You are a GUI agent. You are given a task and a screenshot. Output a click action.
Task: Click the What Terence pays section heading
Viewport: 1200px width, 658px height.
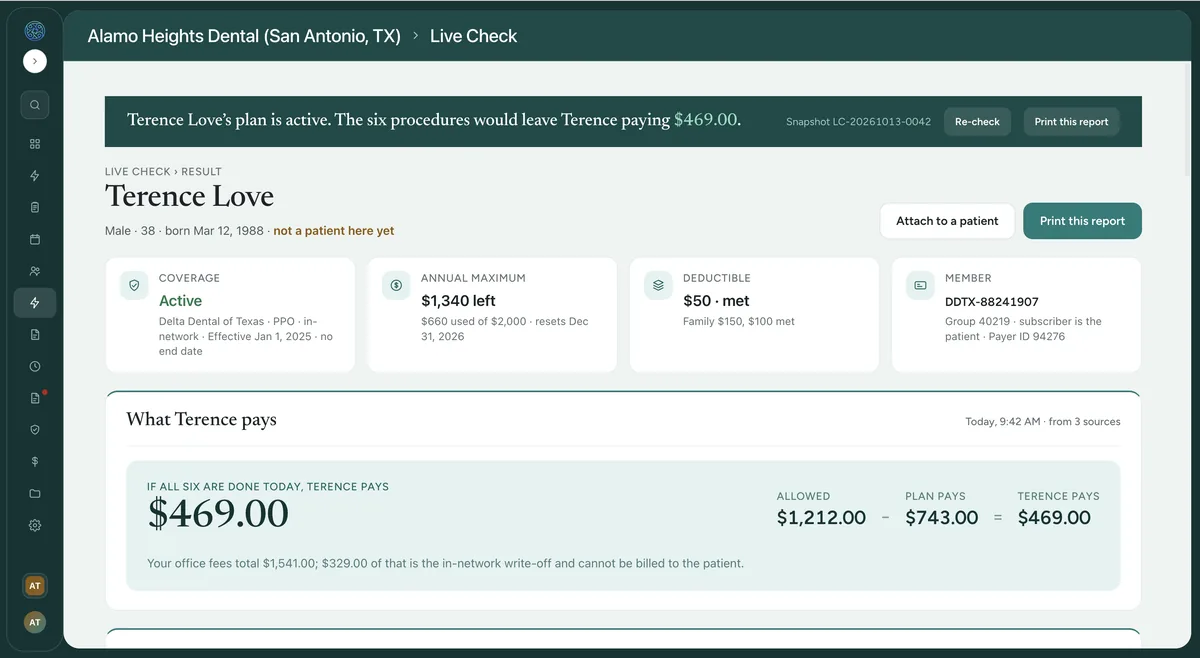[201, 420]
